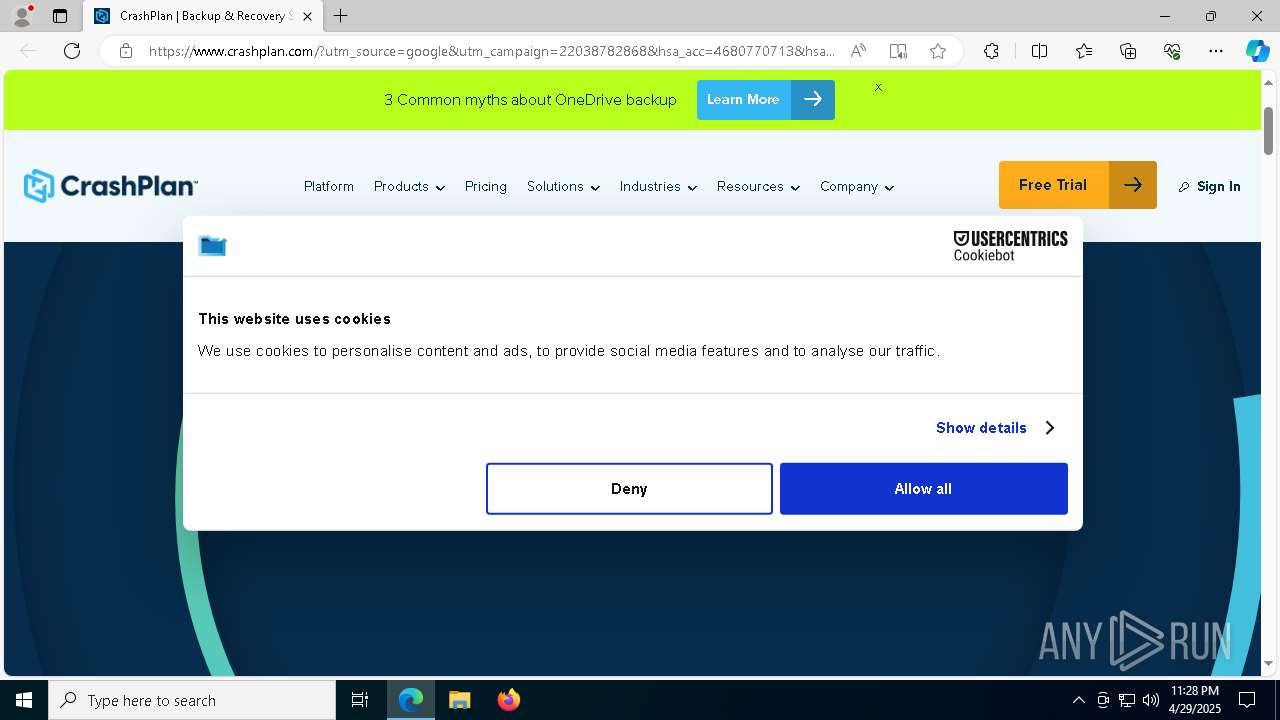Click the Sign In link
This screenshot has width=1280, height=720.
click(x=1209, y=186)
